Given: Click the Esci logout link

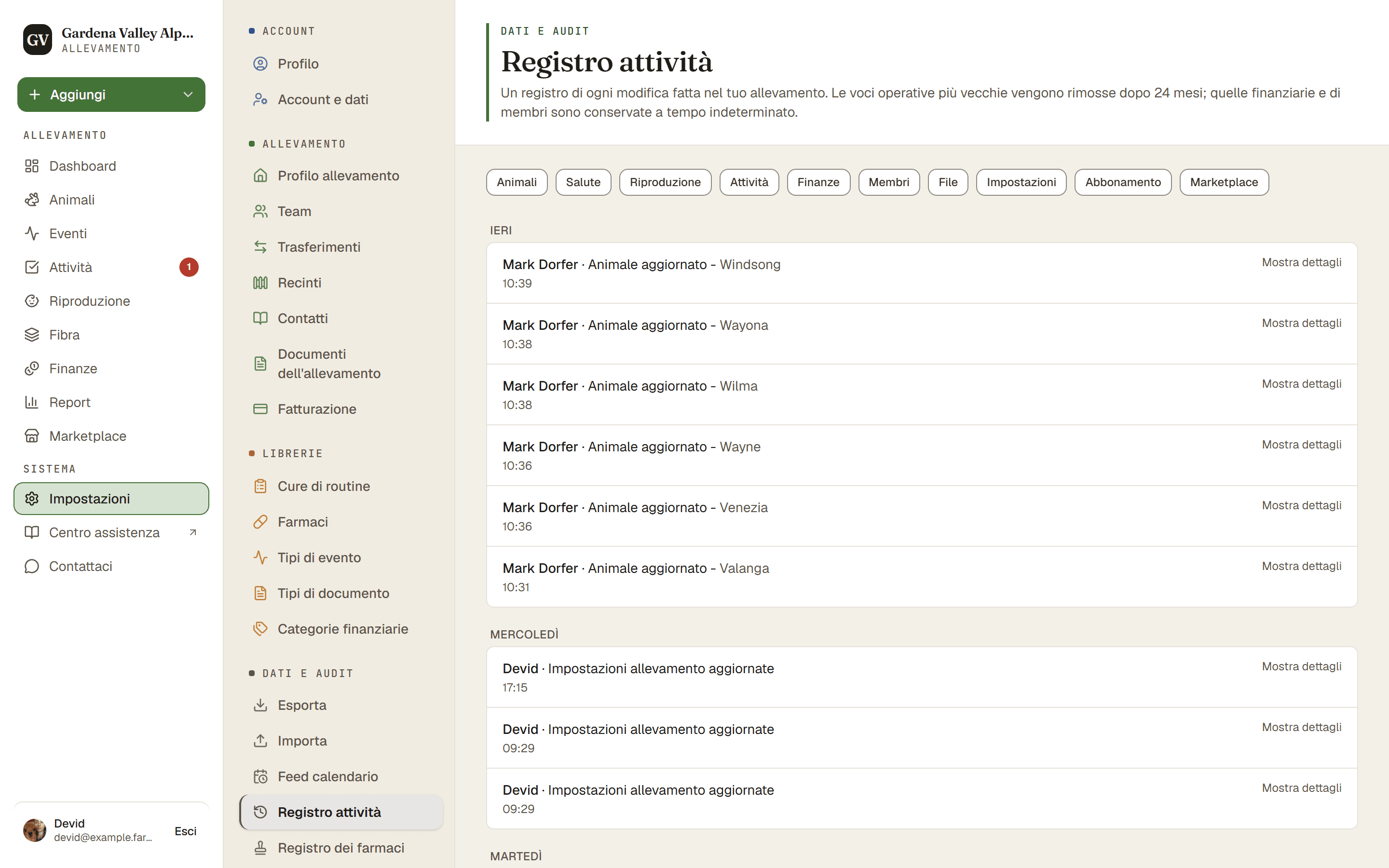Looking at the screenshot, I should click(x=185, y=831).
